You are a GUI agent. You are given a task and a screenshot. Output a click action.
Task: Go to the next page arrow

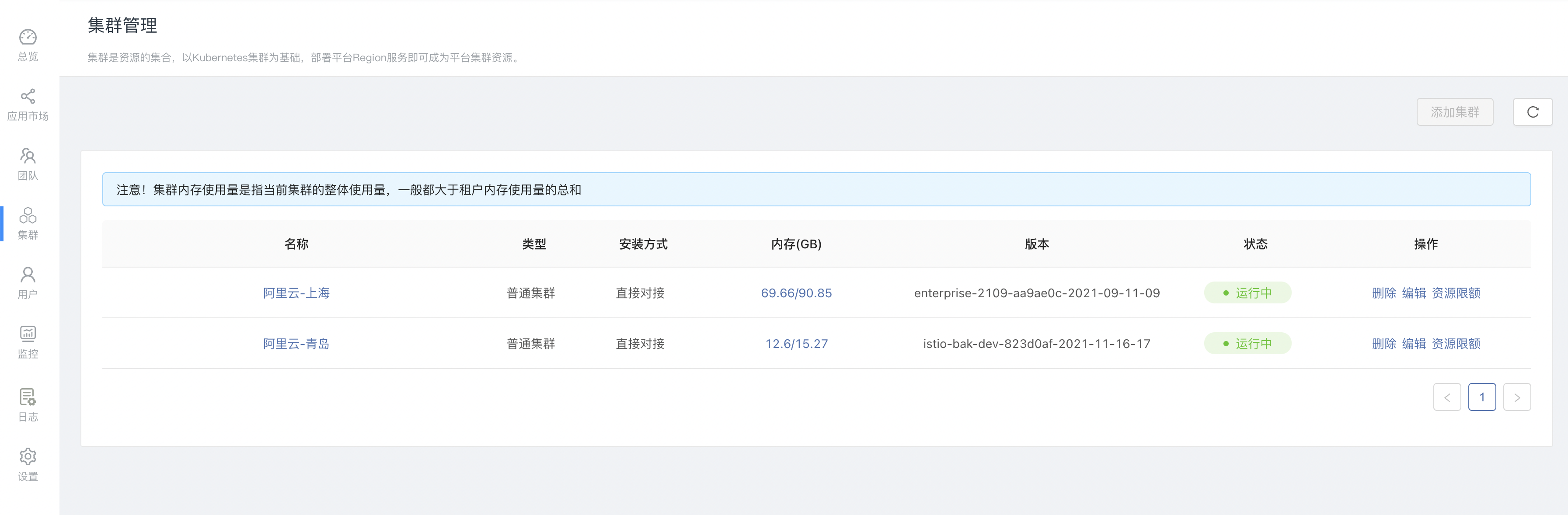click(1516, 397)
